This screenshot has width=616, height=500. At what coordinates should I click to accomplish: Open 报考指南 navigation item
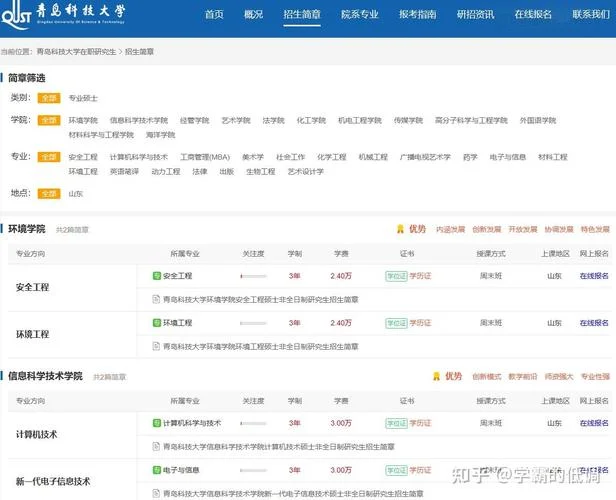pos(418,15)
